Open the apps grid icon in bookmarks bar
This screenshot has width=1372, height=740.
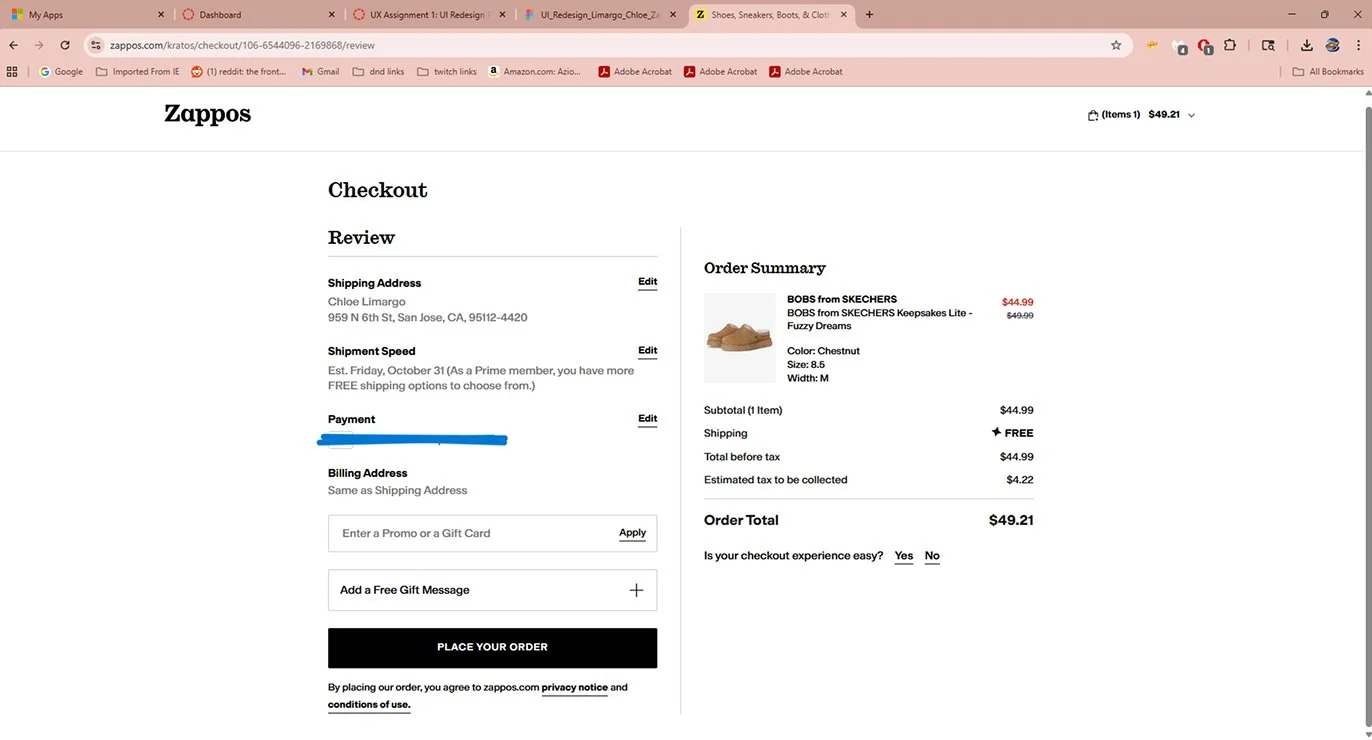12,71
